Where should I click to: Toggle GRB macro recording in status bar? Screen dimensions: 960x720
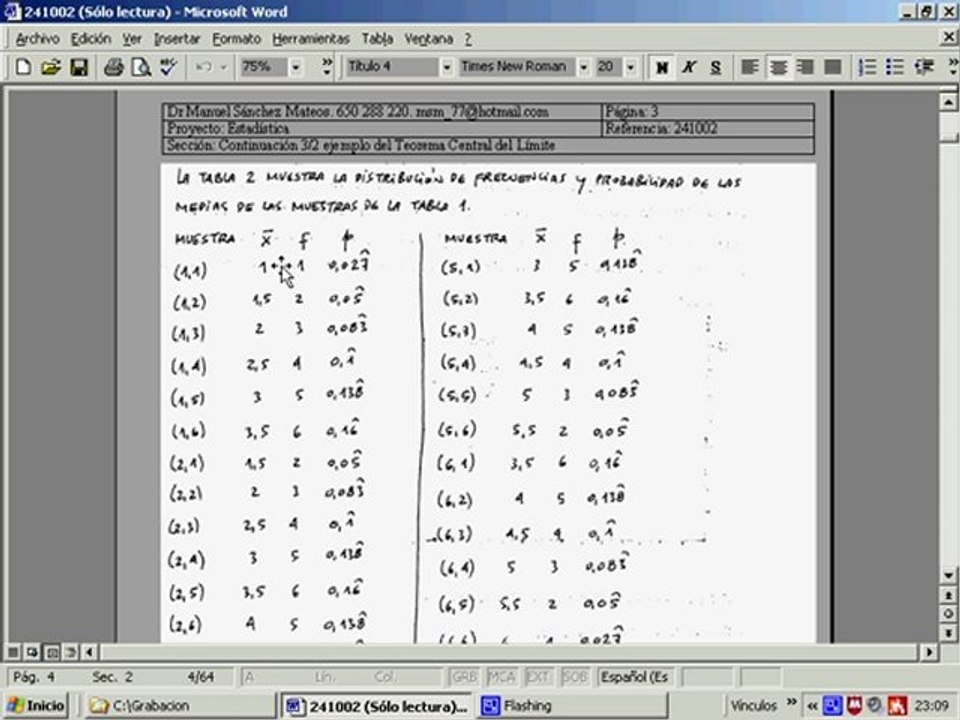click(463, 677)
